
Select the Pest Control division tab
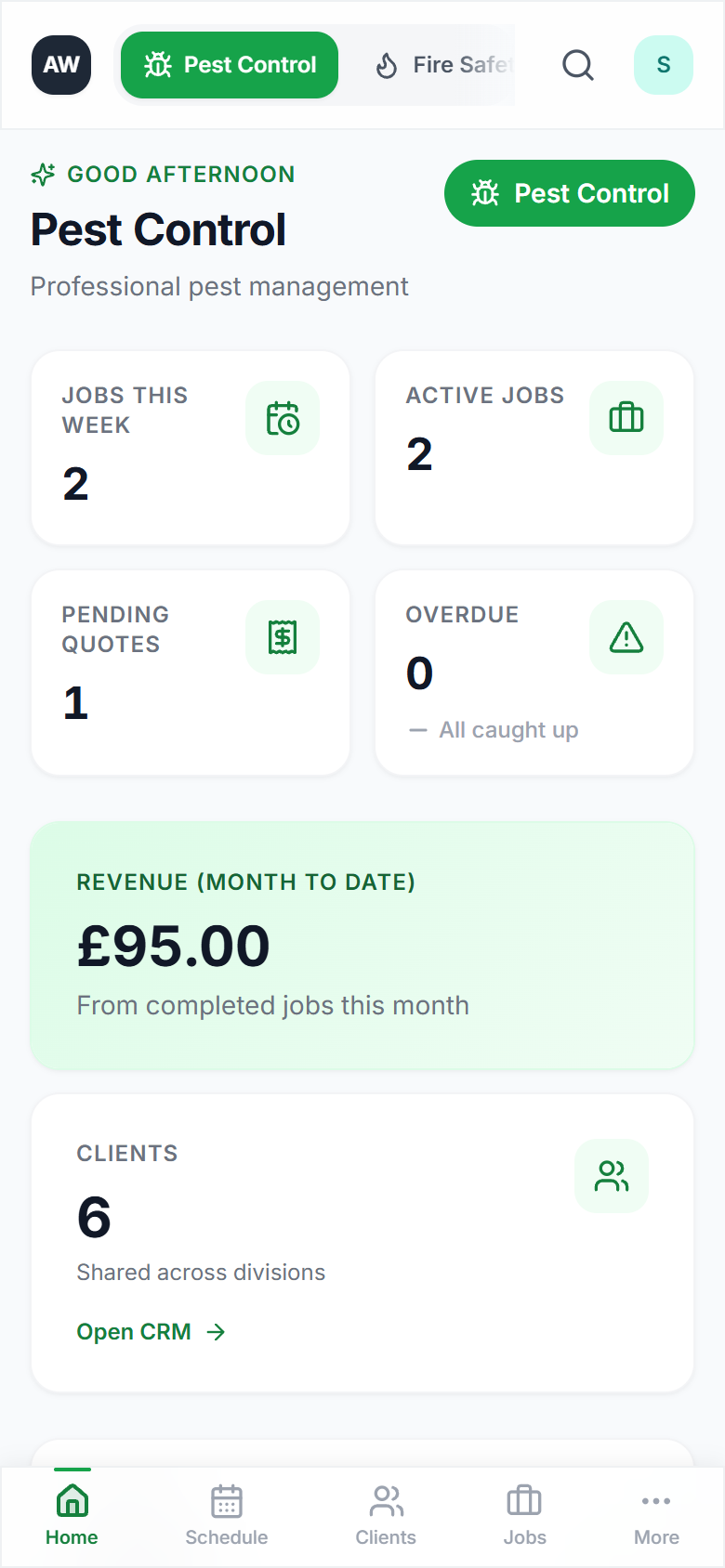(230, 65)
